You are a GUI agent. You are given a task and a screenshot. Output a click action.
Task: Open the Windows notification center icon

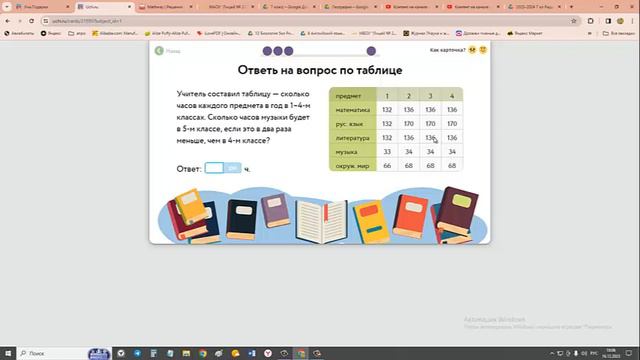point(629,353)
